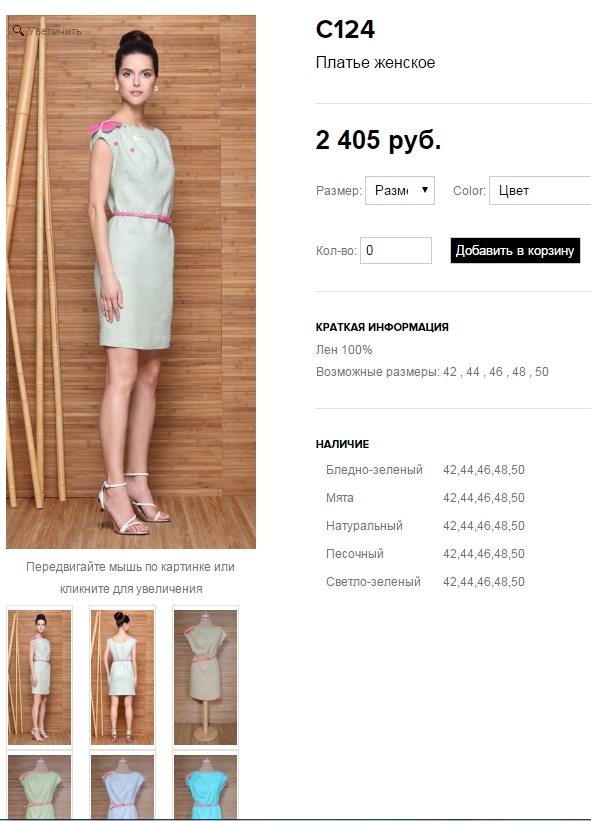This screenshot has height=821, width=591.
Task: Click the C124 product title
Action: tap(345, 29)
